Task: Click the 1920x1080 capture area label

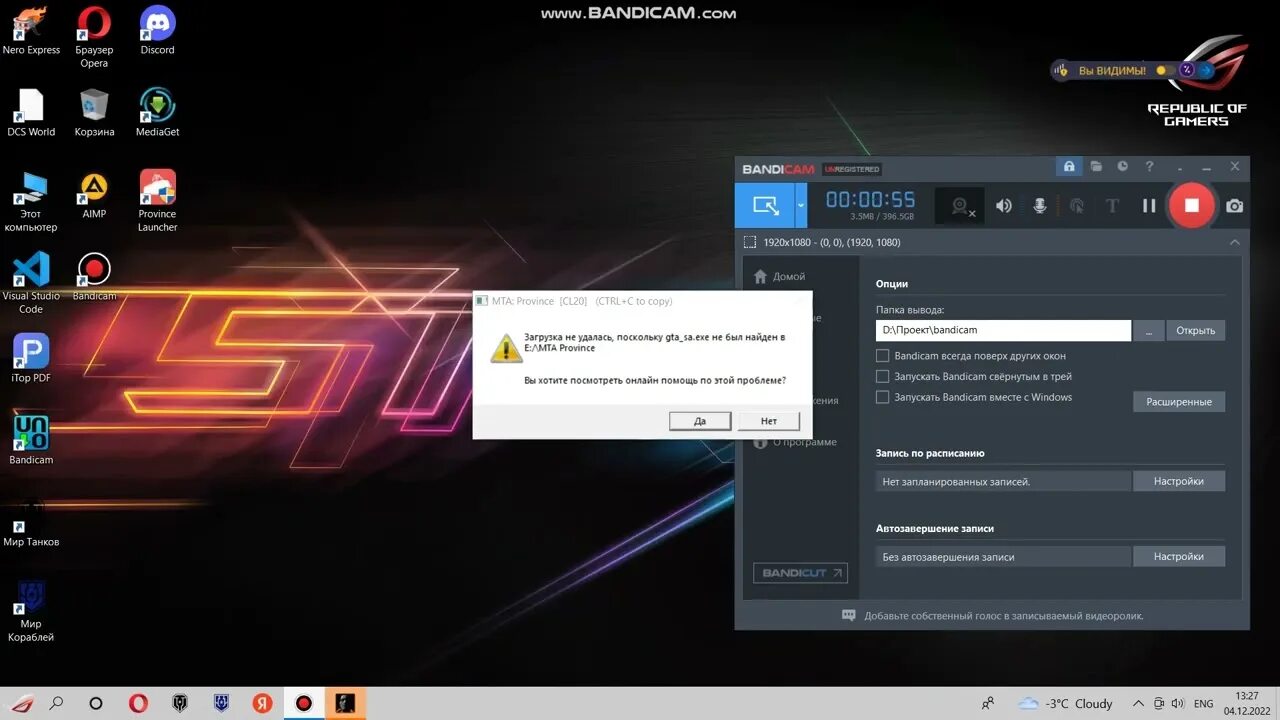Action: [831, 243]
